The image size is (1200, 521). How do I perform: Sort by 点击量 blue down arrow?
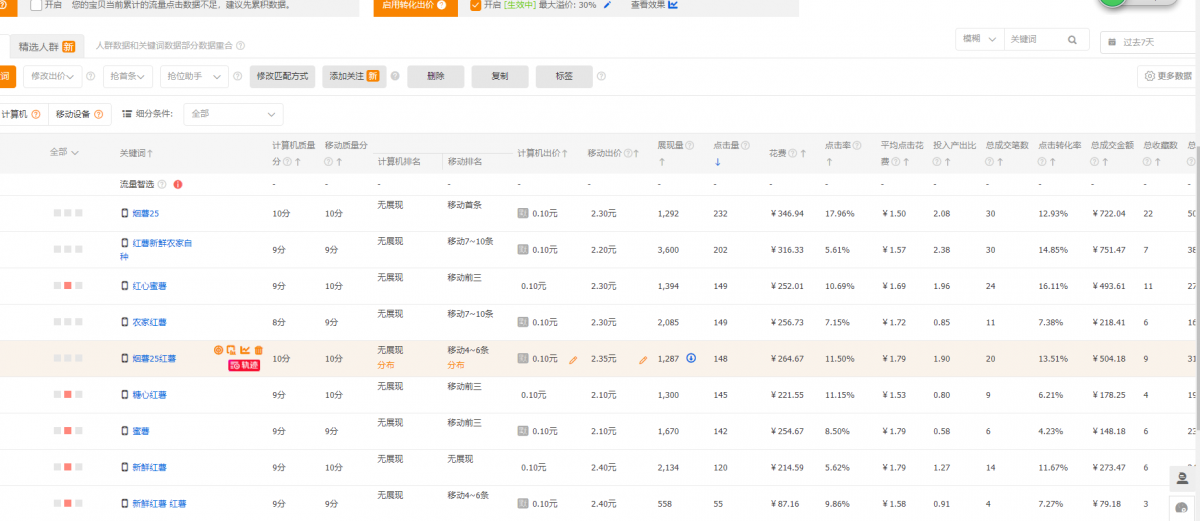point(717,162)
